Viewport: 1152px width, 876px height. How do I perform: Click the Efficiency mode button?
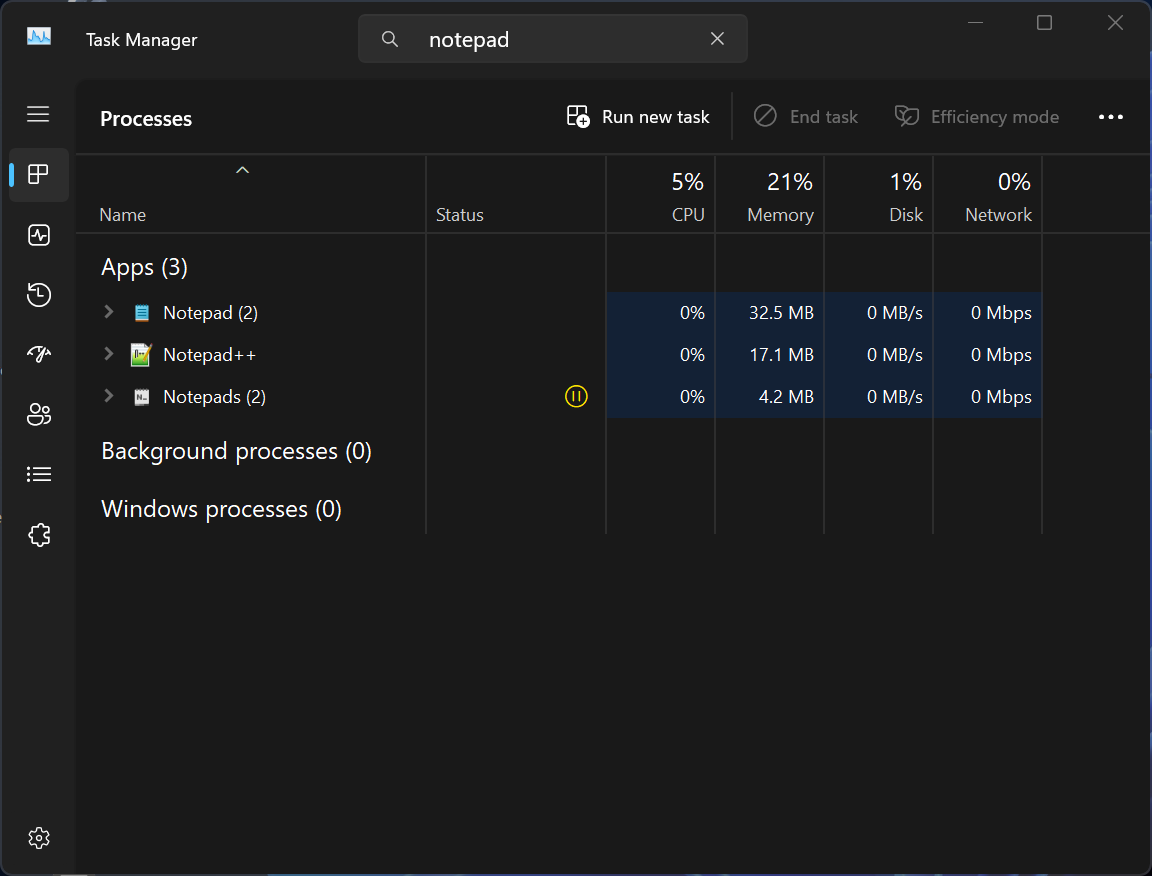click(976, 117)
